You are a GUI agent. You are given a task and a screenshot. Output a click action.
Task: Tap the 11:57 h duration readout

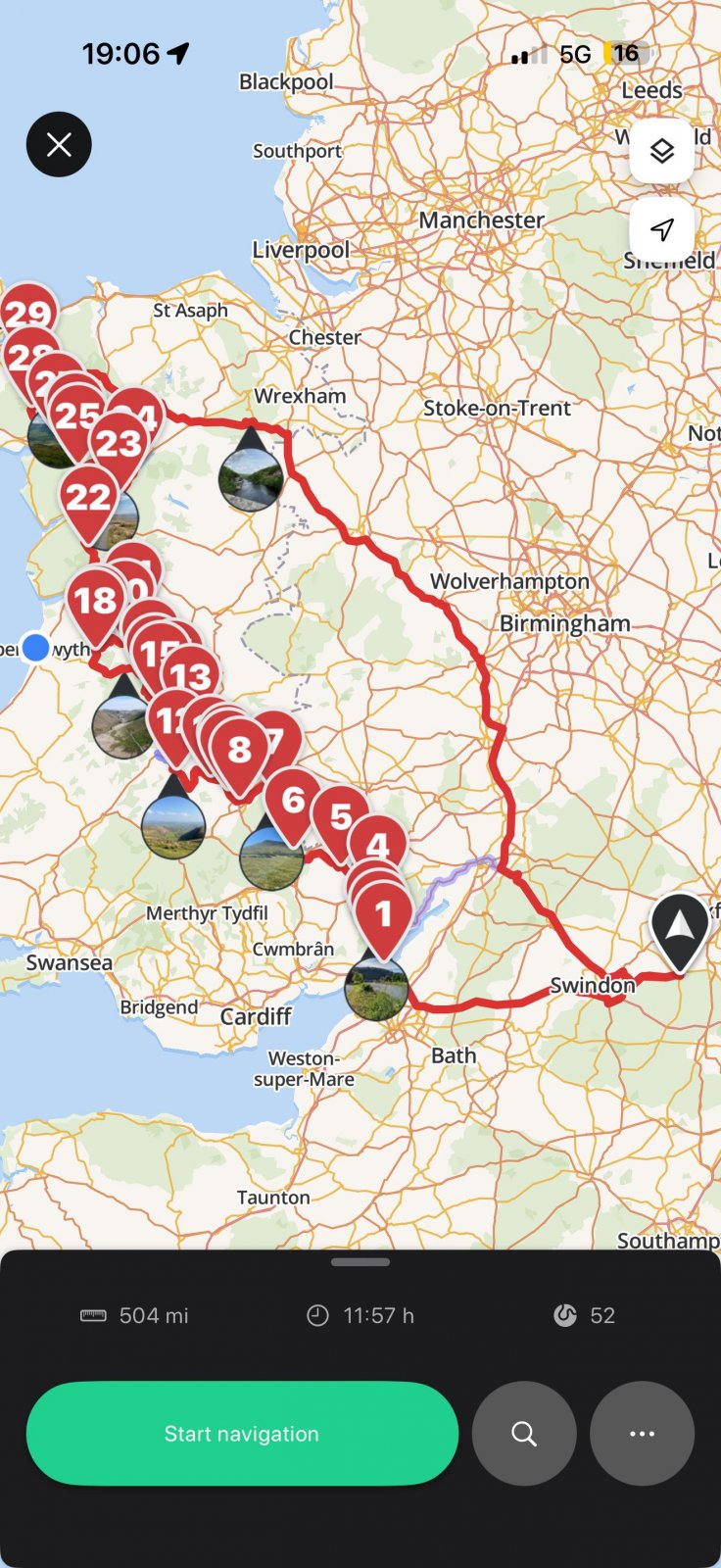tap(360, 1315)
